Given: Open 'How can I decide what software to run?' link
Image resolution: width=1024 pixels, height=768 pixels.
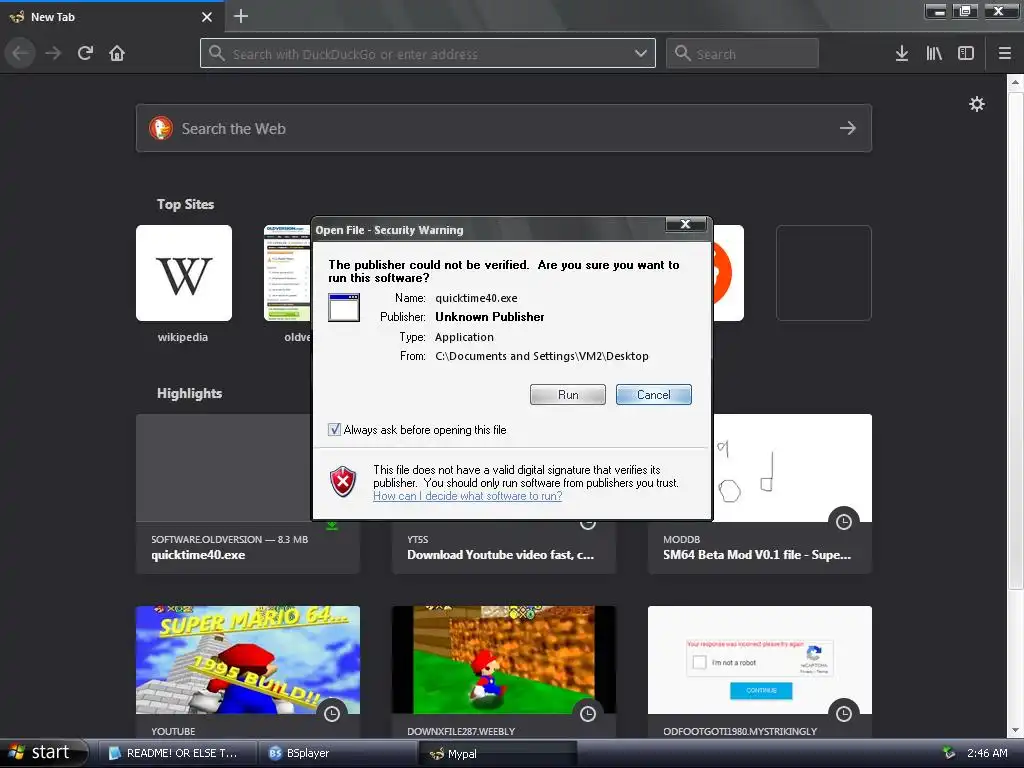Looking at the screenshot, I should (468, 496).
